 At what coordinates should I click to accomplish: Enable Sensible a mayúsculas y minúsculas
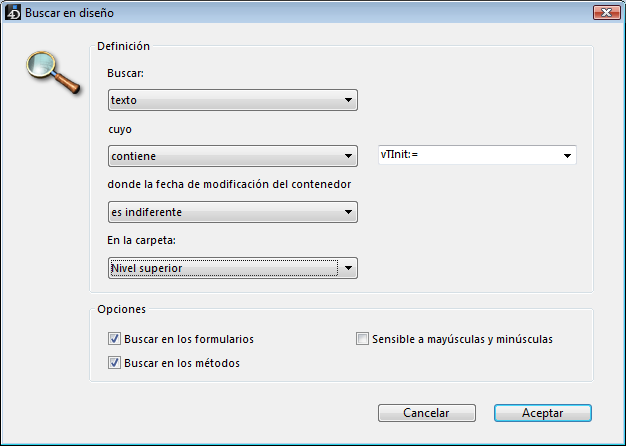[x=363, y=339]
